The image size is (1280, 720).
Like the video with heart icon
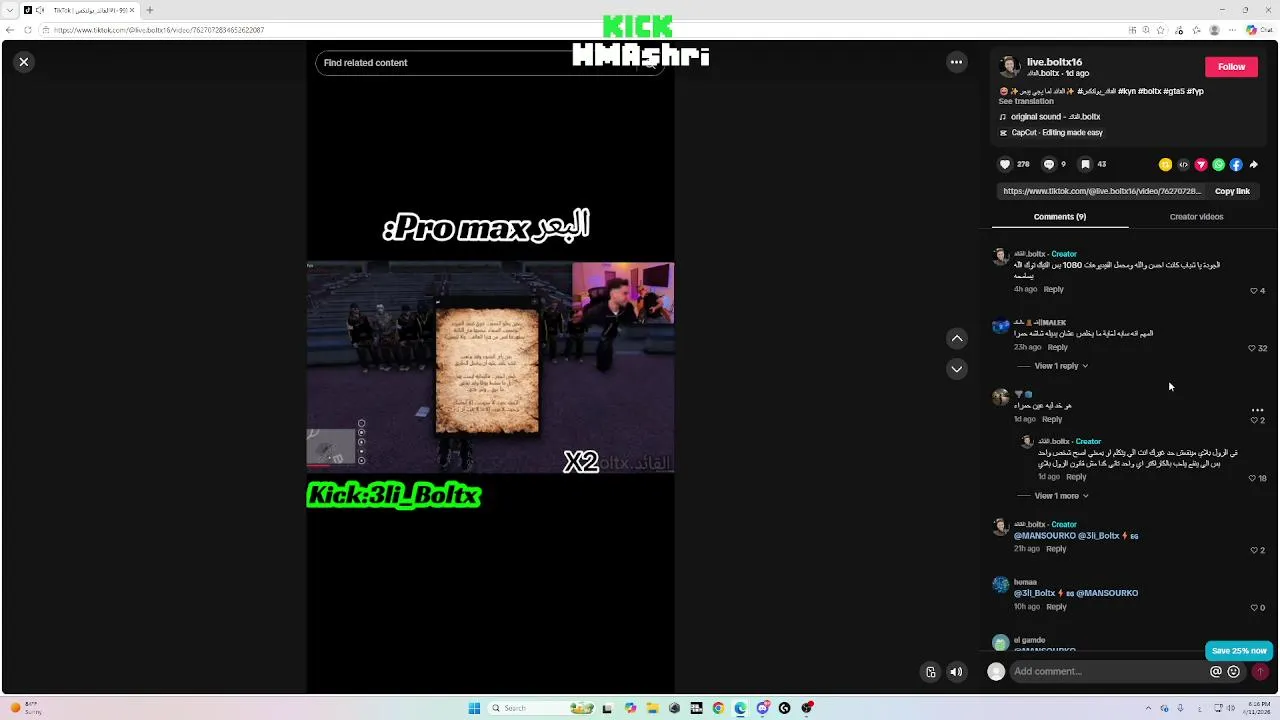pos(1005,164)
